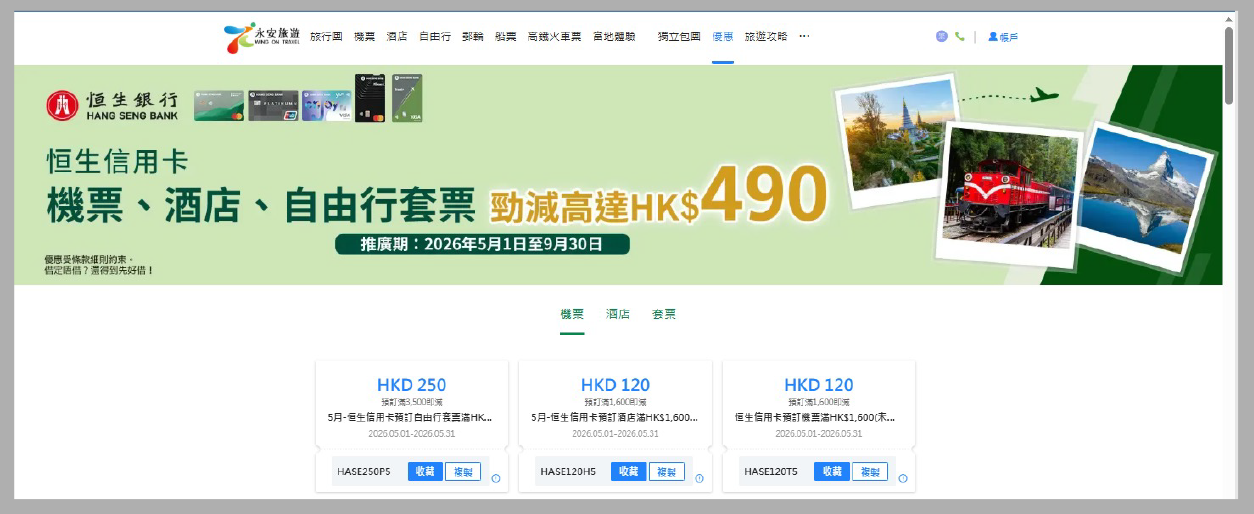Open info icon on HASE250P5 coupon
The image size is (1254, 514).
(495, 478)
